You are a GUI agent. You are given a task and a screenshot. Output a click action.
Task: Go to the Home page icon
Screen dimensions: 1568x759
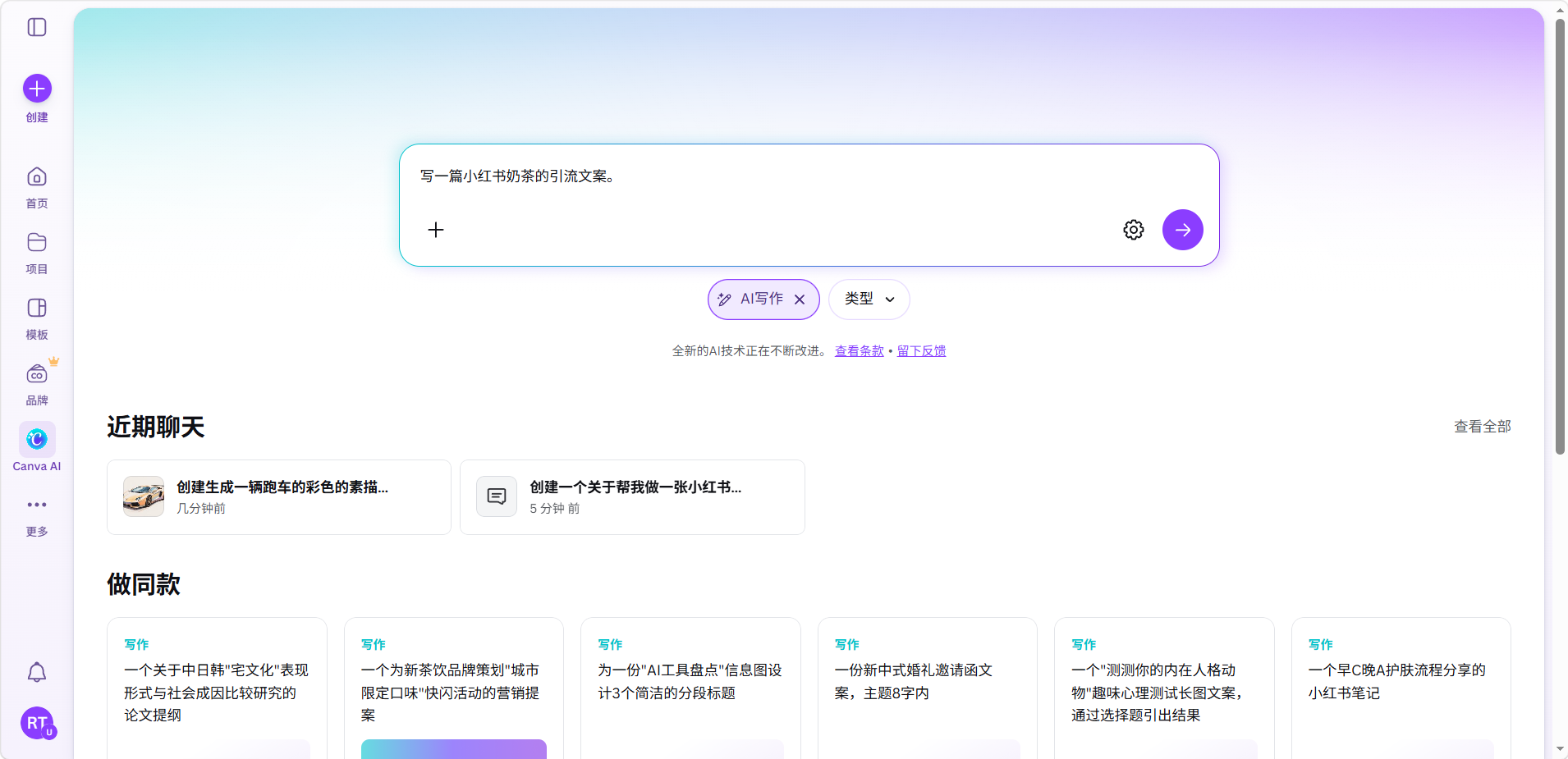click(x=37, y=177)
